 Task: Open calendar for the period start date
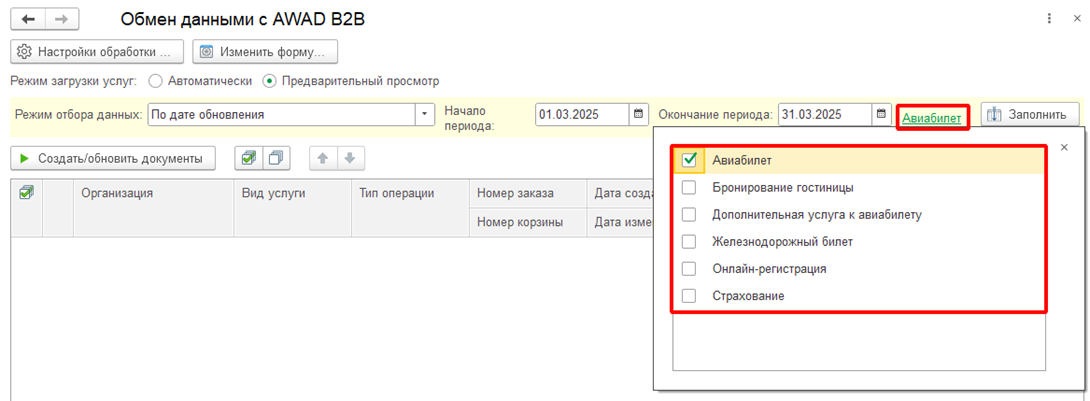pos(639,114)
